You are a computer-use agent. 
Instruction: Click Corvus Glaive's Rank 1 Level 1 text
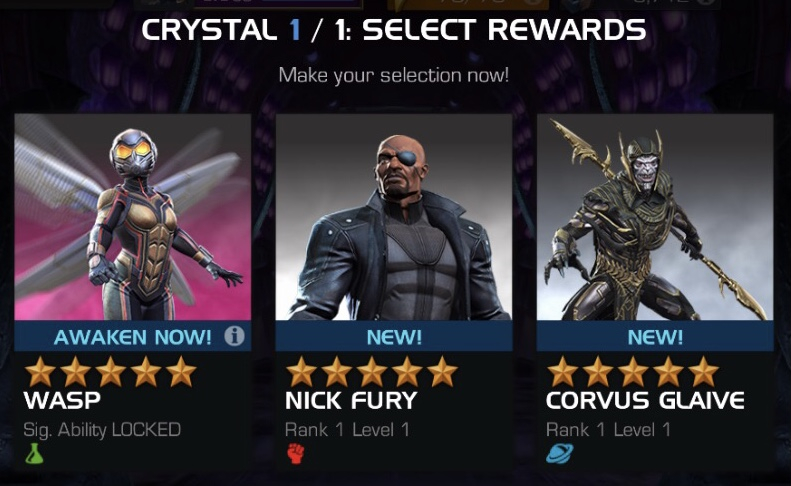[608, 430]
